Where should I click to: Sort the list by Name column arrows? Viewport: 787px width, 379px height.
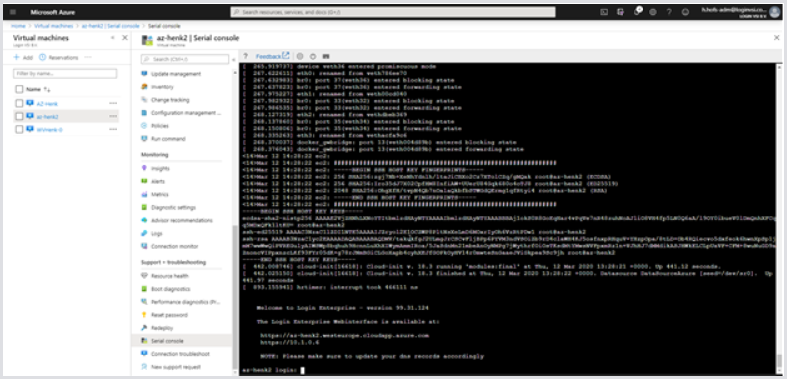48,89
